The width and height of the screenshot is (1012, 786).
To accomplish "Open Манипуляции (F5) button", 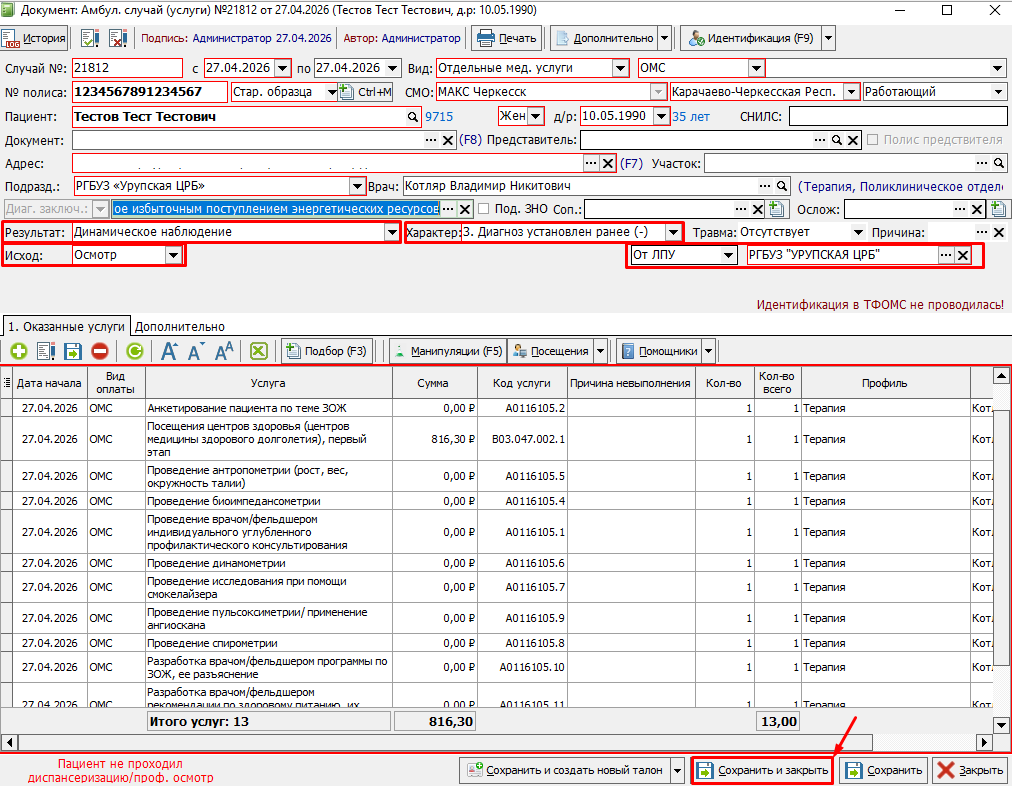I will [x=446, y=351].
